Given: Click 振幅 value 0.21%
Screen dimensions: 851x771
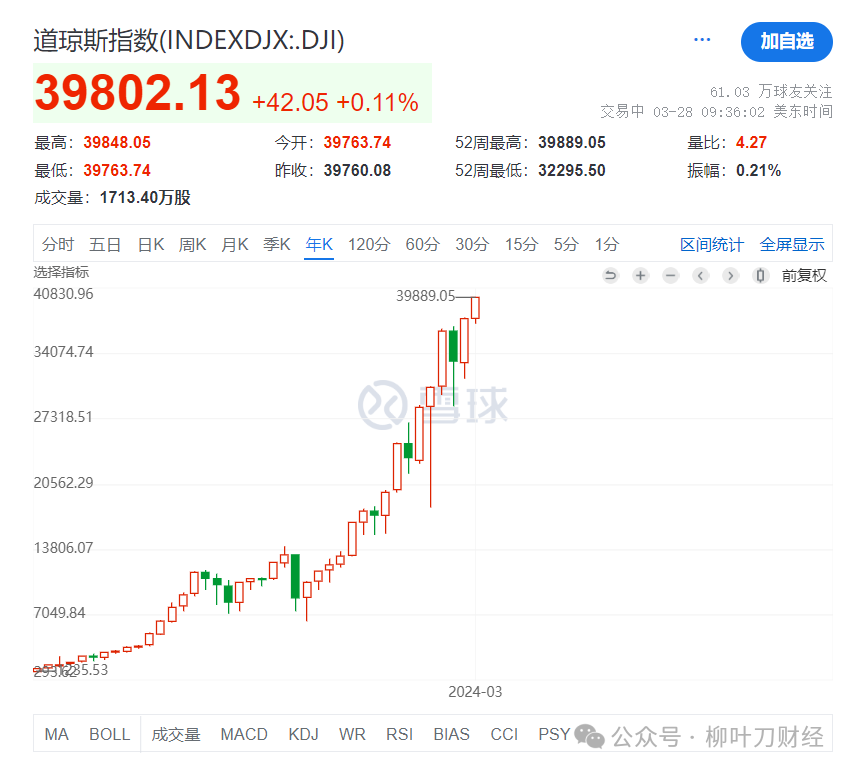Looking at the screenshot, I should tap(758, 170).
